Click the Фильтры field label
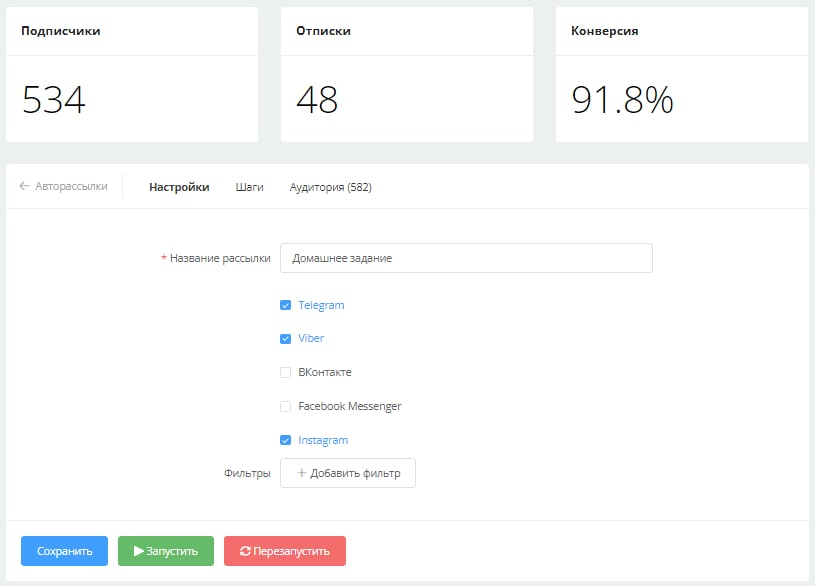Viewport: 815px width, 586px height. point(247,473)
